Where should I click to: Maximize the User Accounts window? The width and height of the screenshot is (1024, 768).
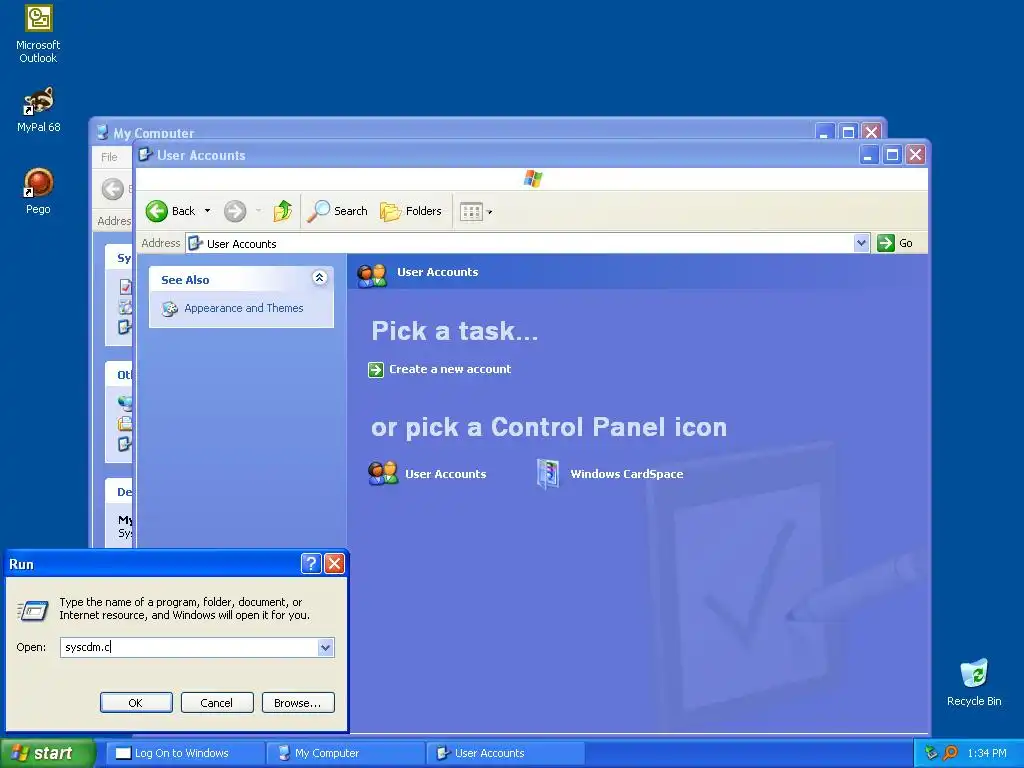[x=892, y=155]
